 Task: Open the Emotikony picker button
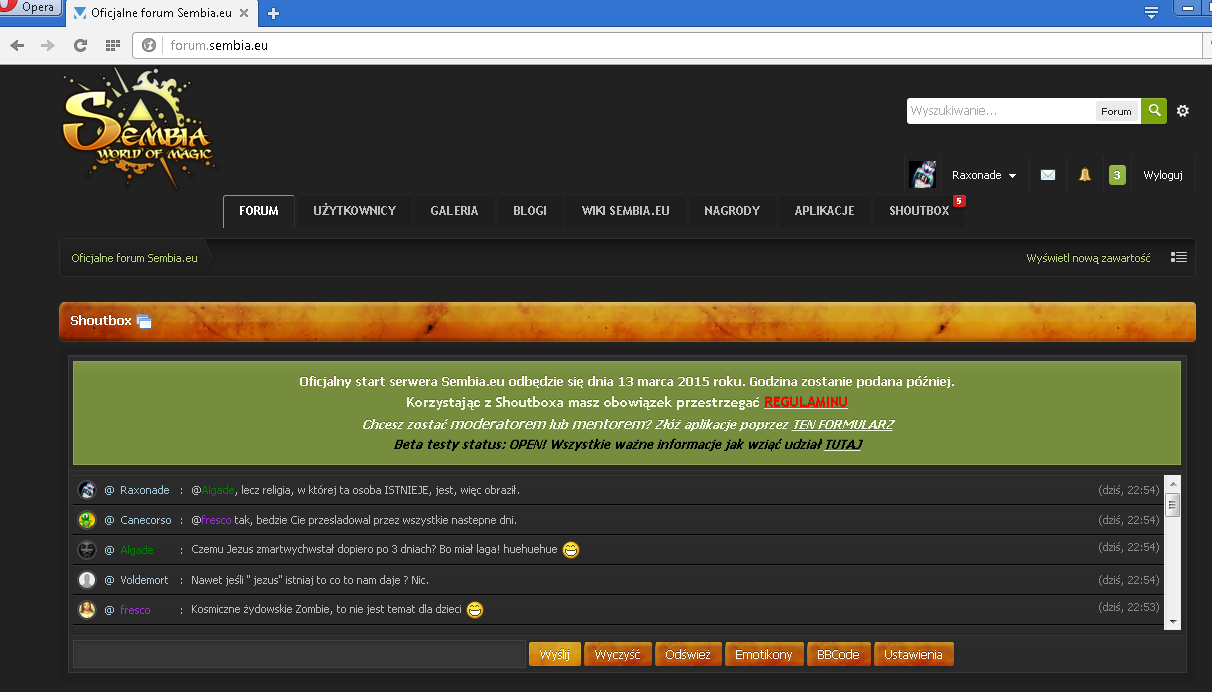tap(764, 654)
